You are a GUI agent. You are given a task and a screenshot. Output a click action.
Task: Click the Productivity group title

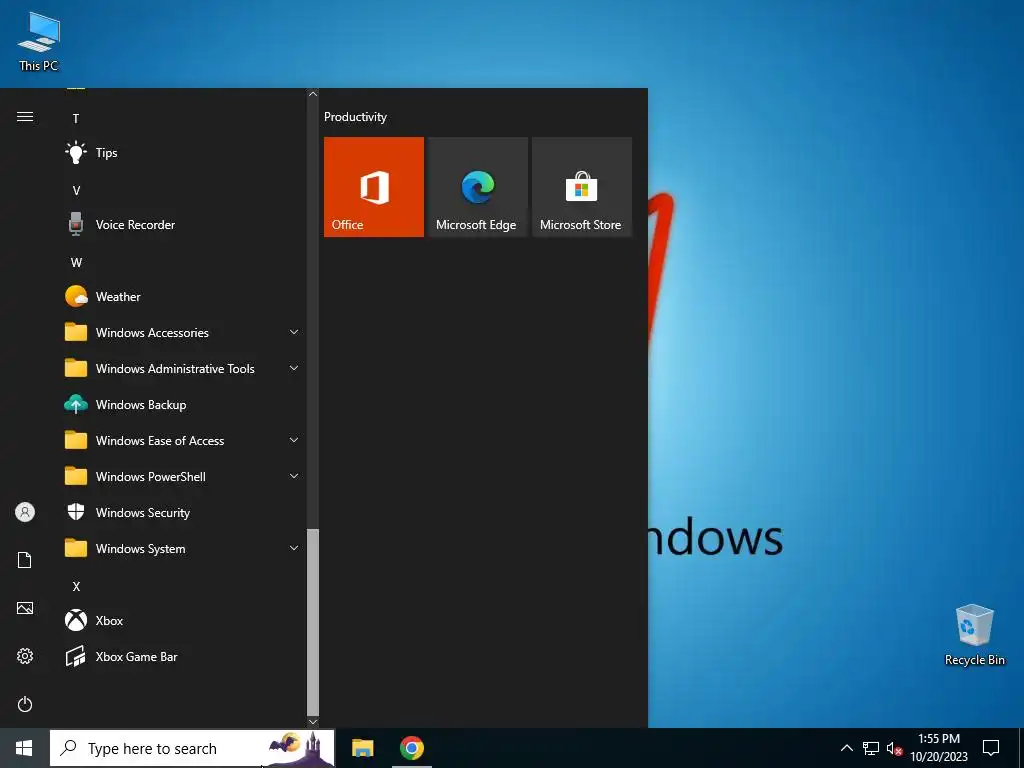coord(355,117)
